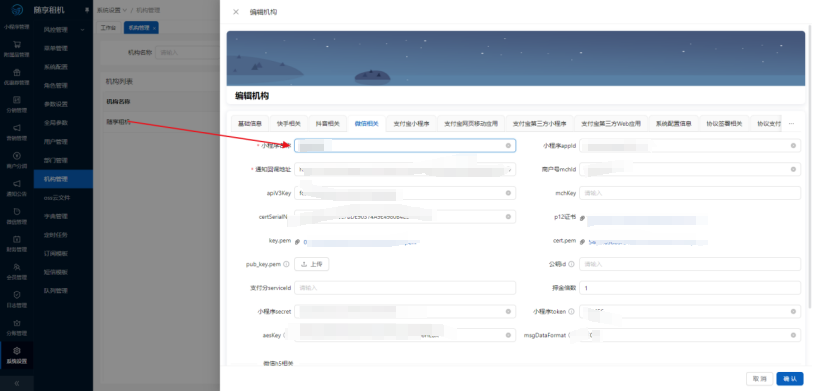Open the 系统设置 breadcrumb dropdown
The width and height of the screenshot is (813, 392).
112,10
